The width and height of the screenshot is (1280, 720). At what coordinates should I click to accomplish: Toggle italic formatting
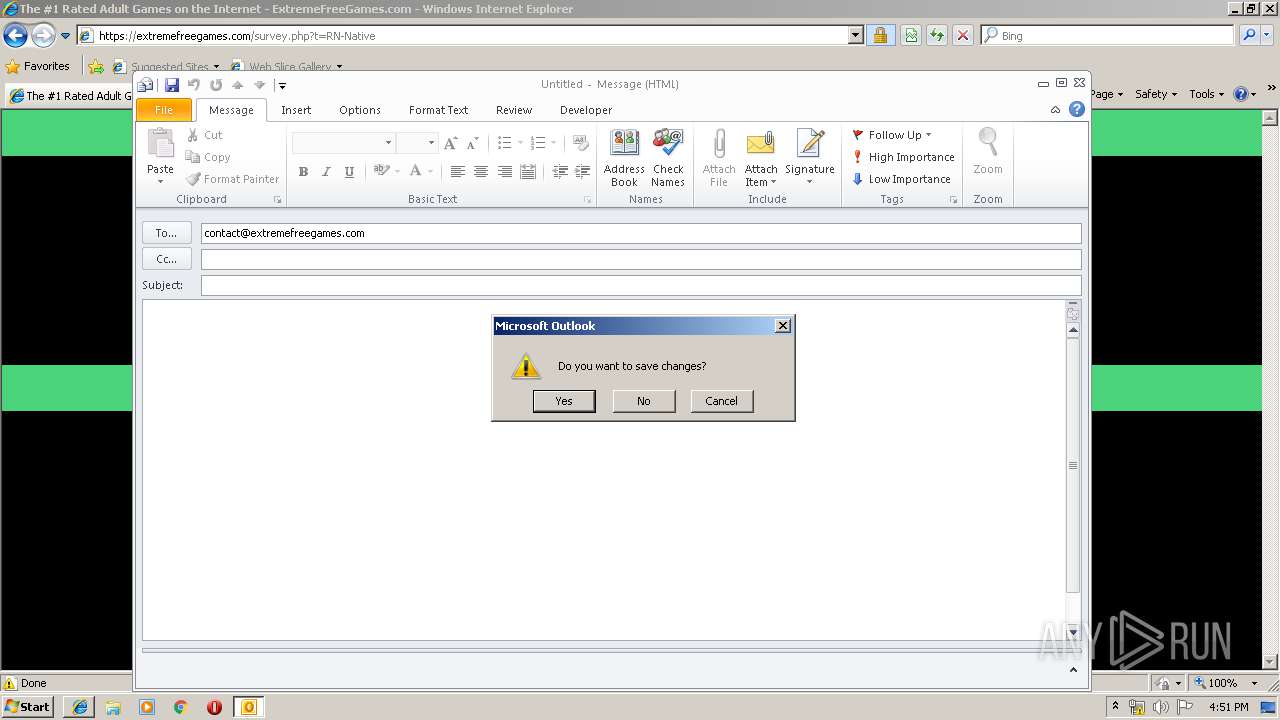pyautogui.click(x=326, y=172)
